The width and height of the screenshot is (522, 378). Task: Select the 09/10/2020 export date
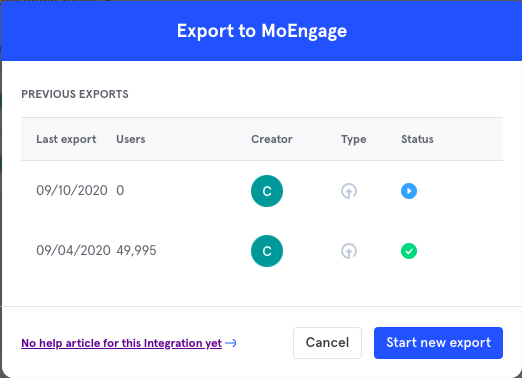click(72, 191)
